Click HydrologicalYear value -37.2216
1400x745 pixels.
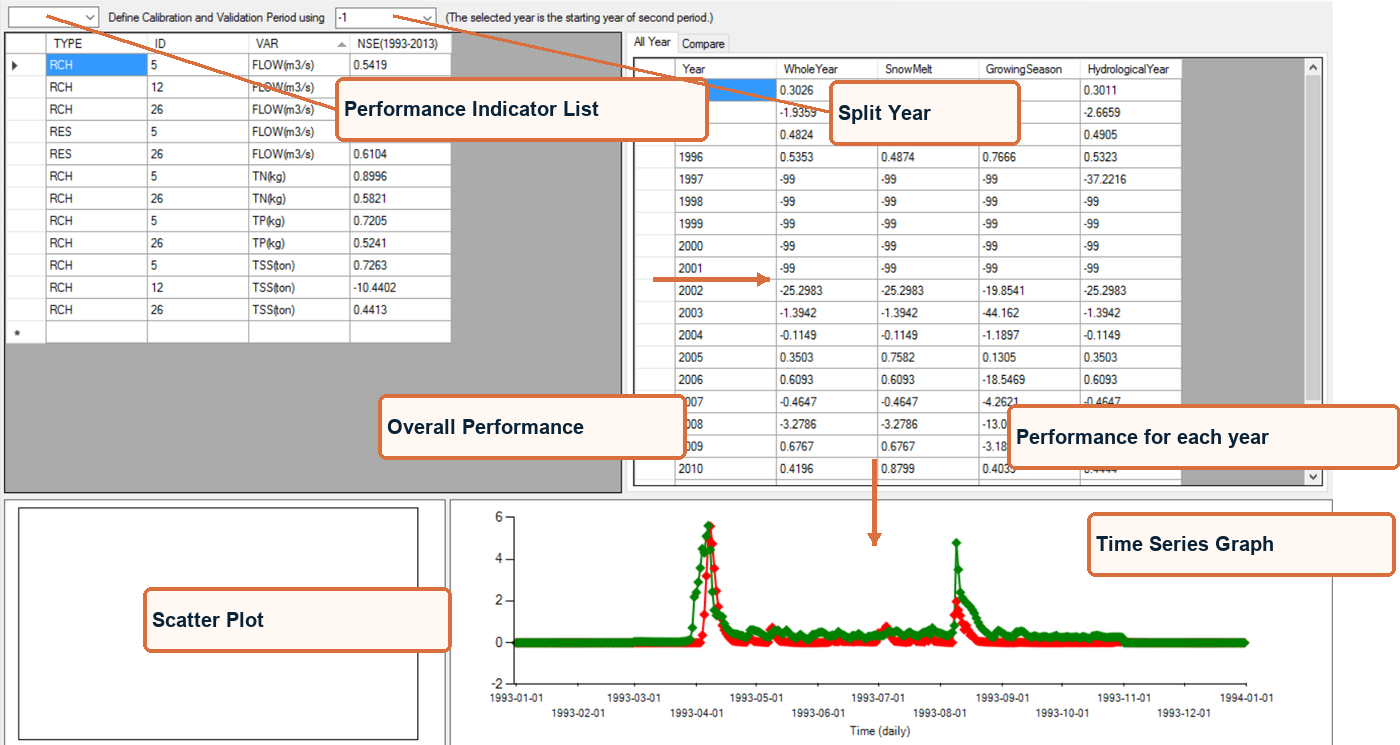pos(1130,179)
